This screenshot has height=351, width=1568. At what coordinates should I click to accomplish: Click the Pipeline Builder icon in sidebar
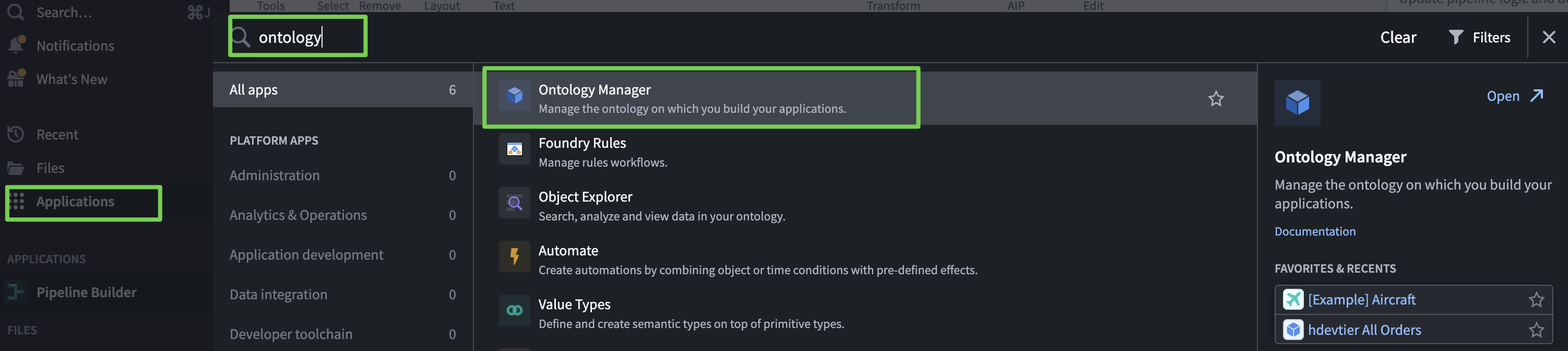click(16, 292)
